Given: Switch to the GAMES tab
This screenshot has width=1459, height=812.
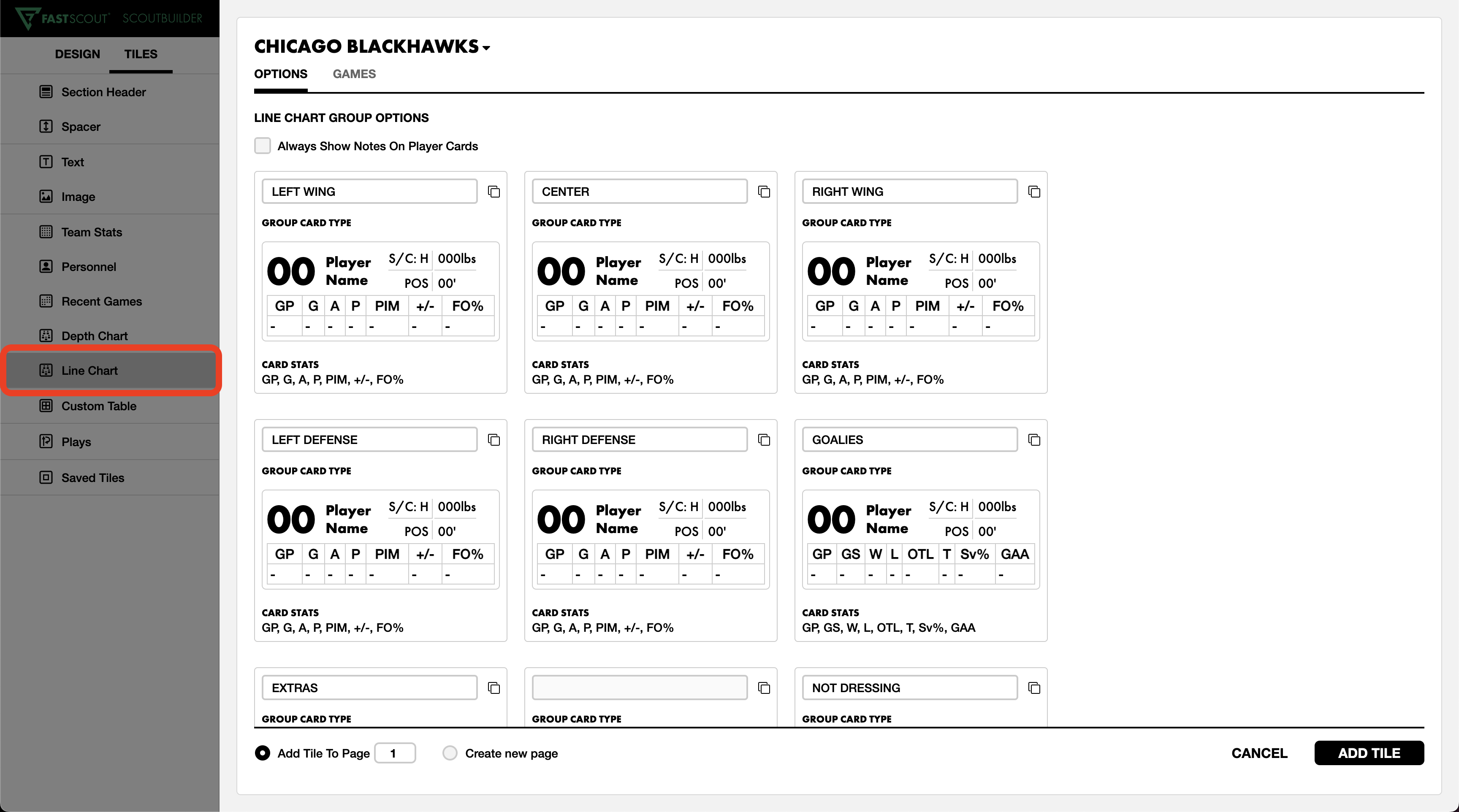Looking at the screenshot, I should point(354,74).
